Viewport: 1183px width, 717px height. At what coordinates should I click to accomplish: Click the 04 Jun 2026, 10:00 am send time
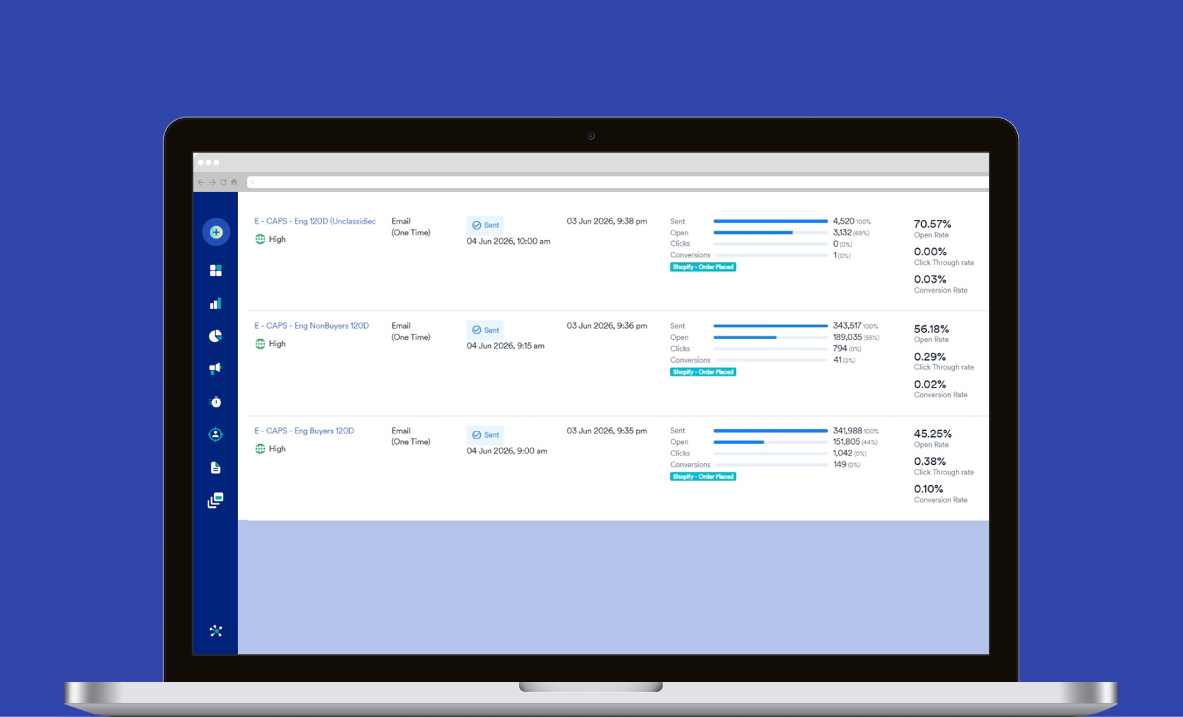point(509,242)
